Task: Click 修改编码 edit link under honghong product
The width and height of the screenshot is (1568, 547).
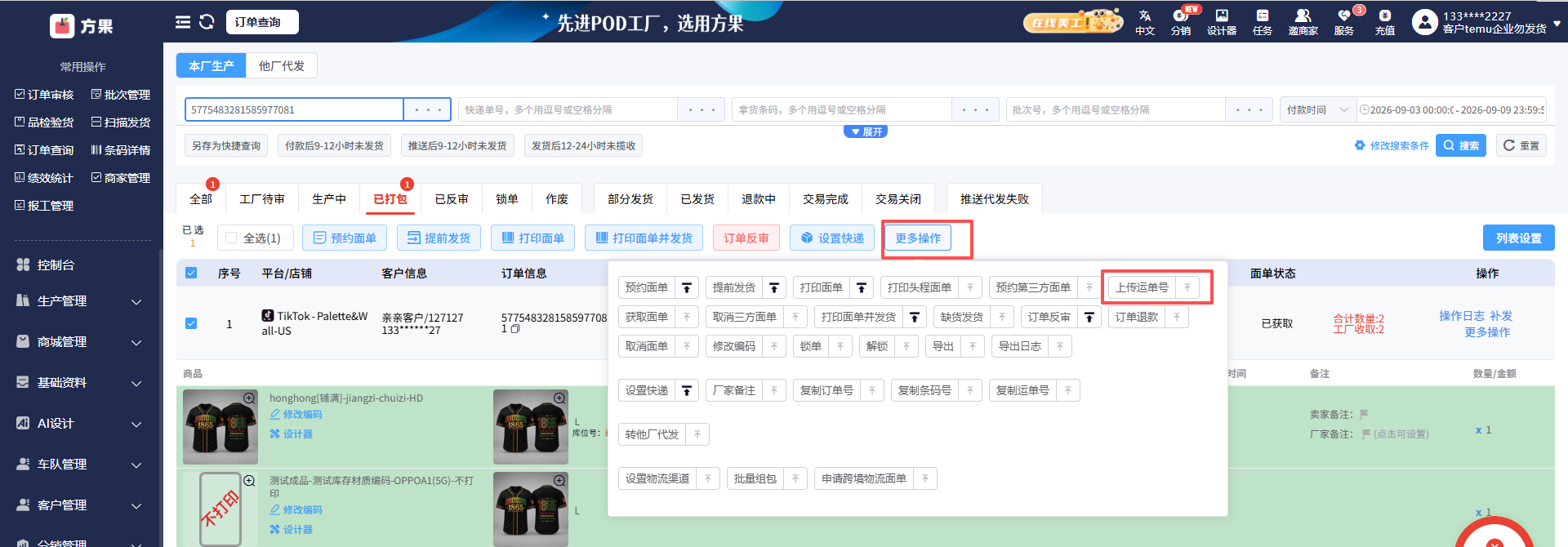Action: [x=296, y=415]
